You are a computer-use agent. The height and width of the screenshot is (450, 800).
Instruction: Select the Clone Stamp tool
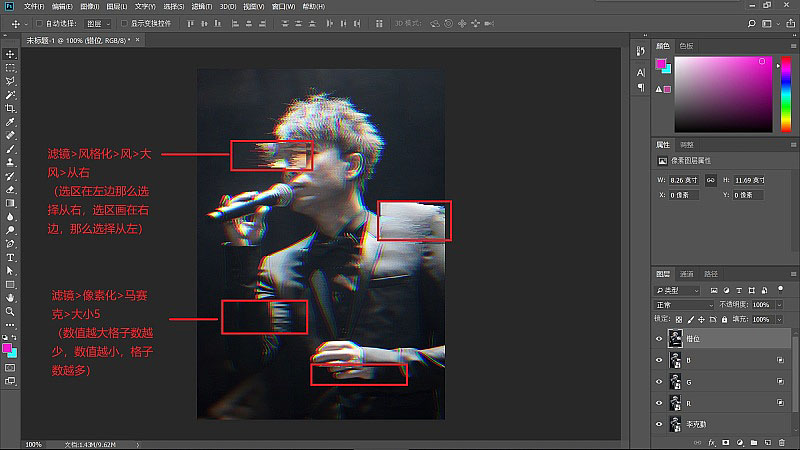pyautogui.click(x=10, y=162)
